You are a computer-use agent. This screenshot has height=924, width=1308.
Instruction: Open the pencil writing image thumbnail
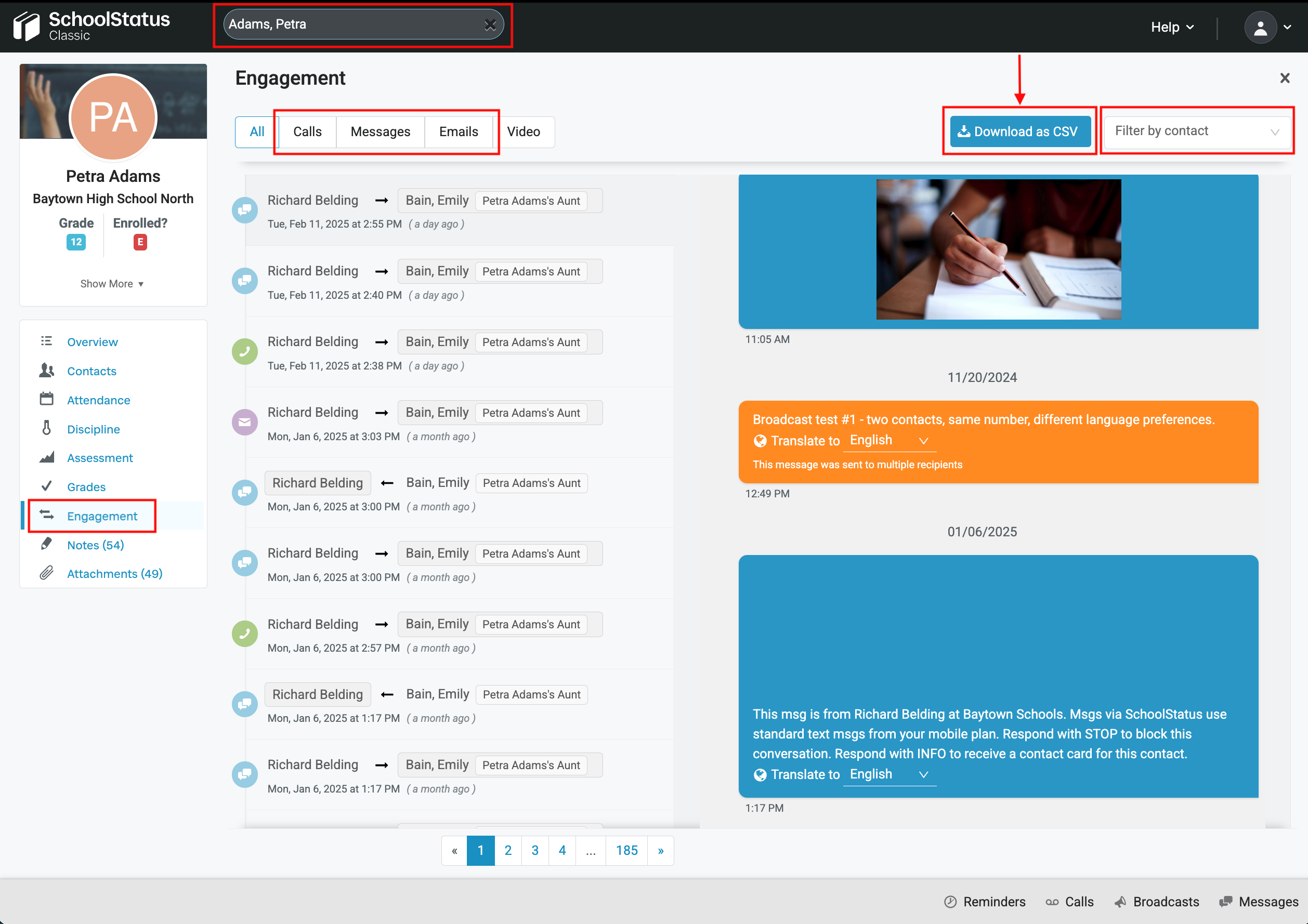pyautogui.click(x=998, y=249)
